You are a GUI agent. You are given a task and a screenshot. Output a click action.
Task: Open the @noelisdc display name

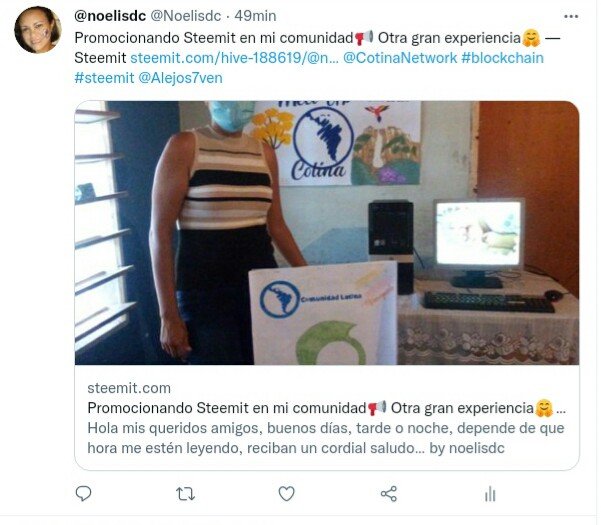[110, 16]
